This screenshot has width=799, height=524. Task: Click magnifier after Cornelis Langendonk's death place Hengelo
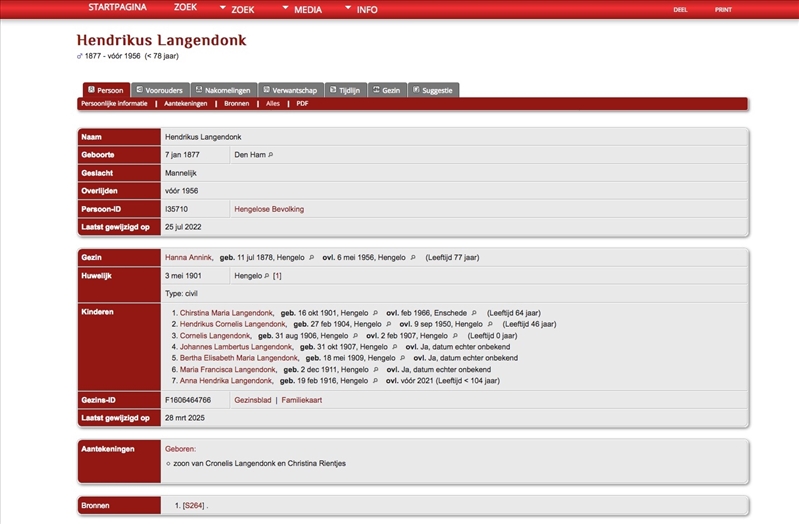[455, 336]
